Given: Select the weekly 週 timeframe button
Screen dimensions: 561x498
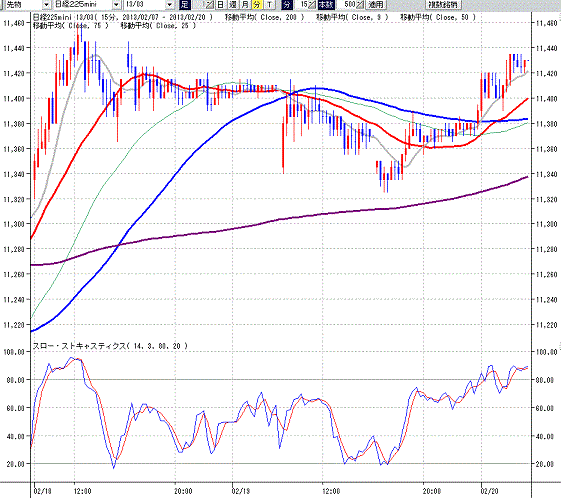Looking at the screenshot, I should click(233, 5).
